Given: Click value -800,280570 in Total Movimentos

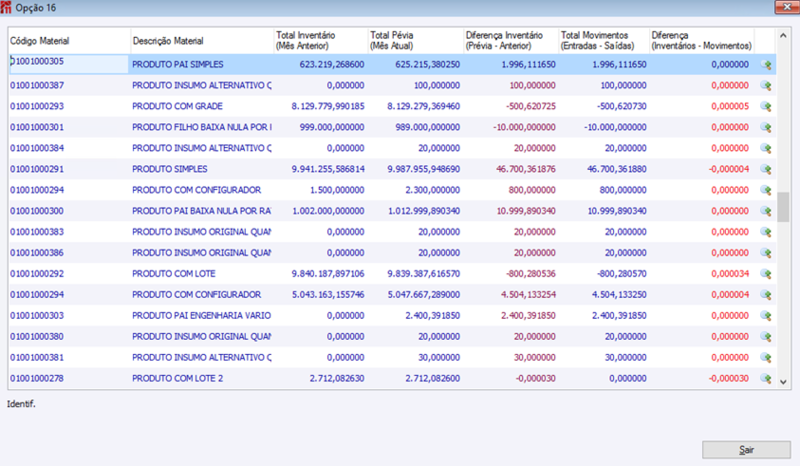Looking at the screenshot, I should (x=621, y=274).
